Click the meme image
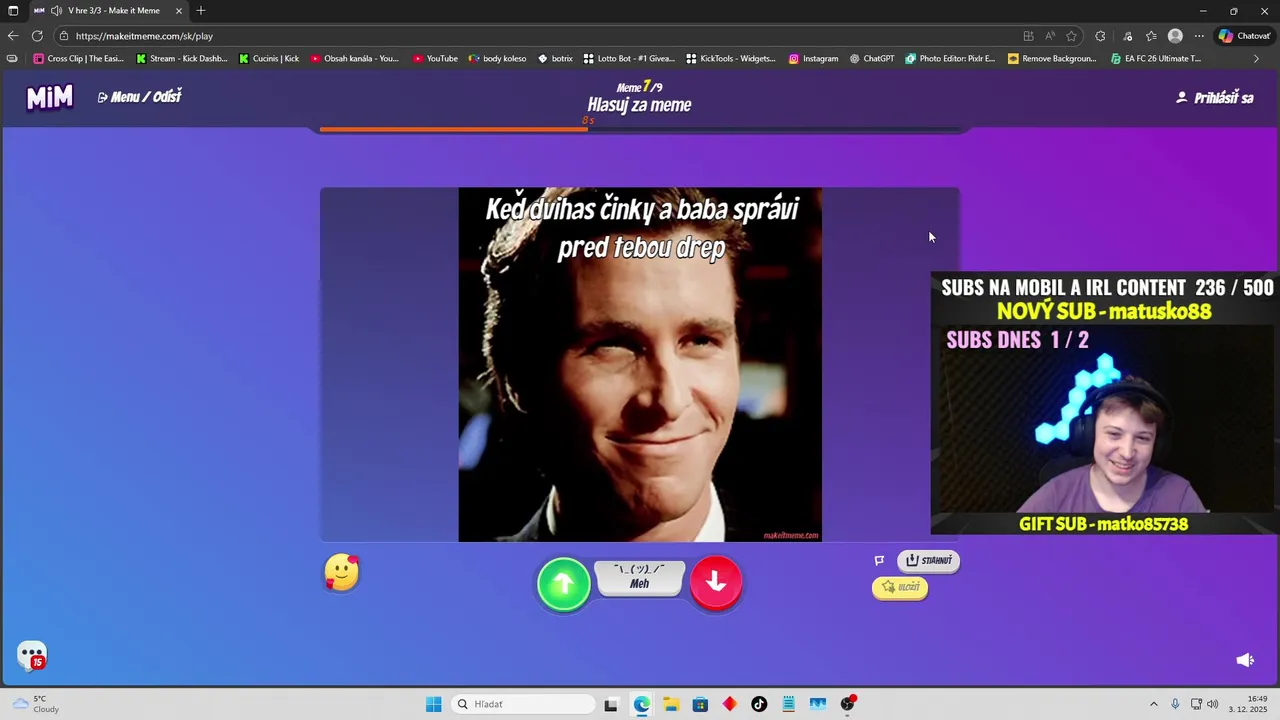This screenshot has width=1280, height=720. click(640, 365)
